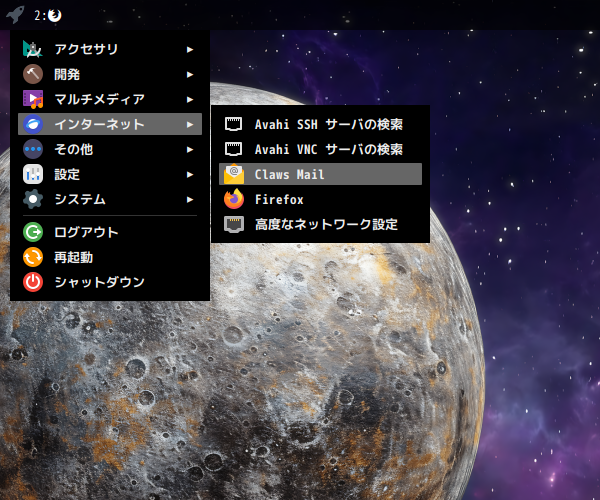The height and width of the screenshot is (500, 600).
Task: Expand the システム submenu arrow
Action: 190,199
